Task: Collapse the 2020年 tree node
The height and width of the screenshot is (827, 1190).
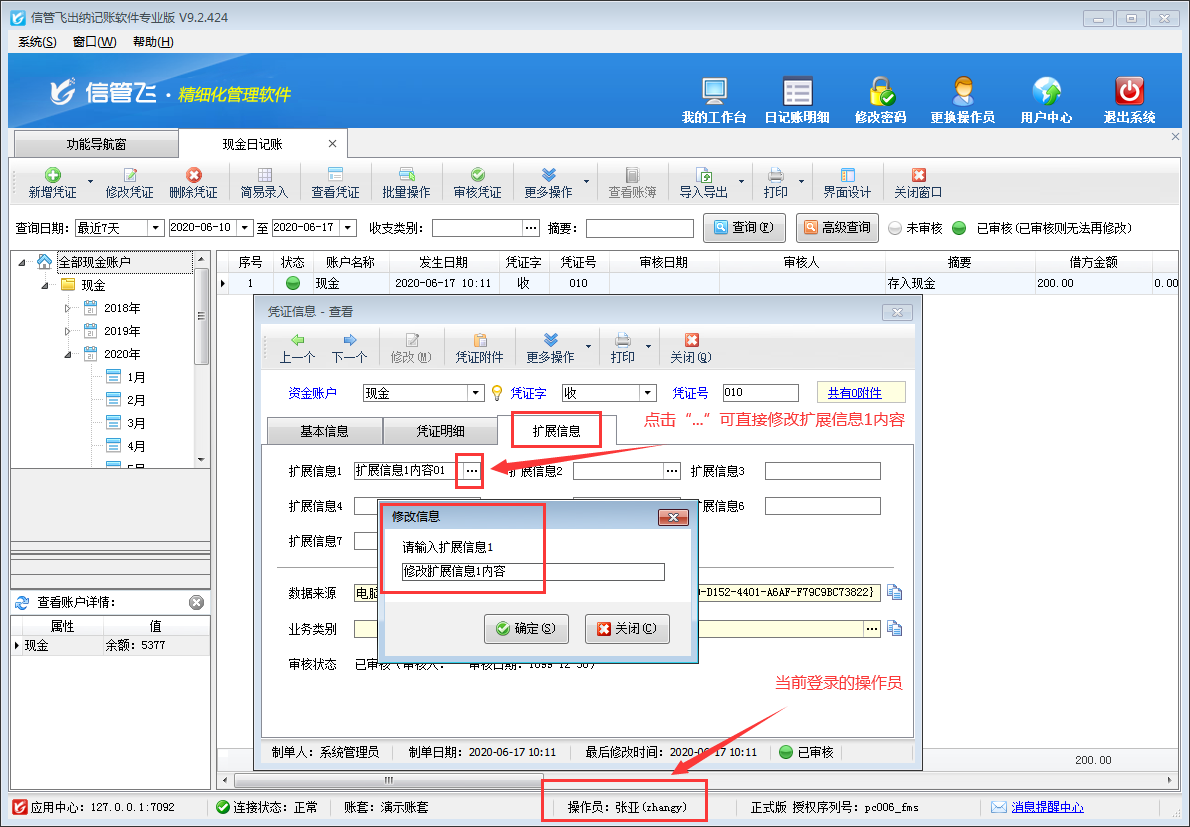Action: coord(68,354)
